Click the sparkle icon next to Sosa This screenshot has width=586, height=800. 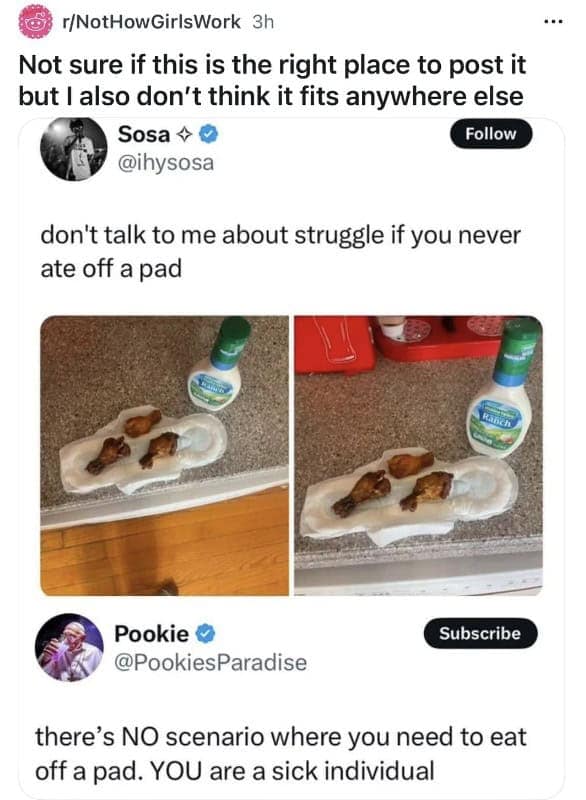[184, 135]
